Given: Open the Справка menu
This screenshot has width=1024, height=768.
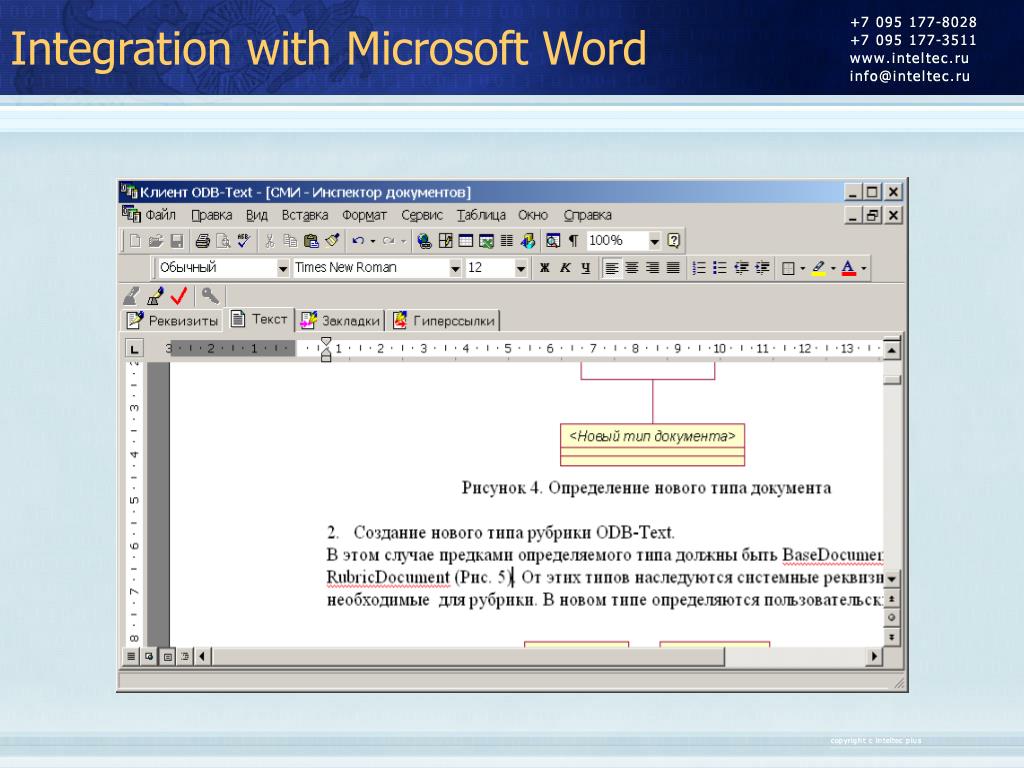Looking at the screenshot, I should click(x=588, y=215).
